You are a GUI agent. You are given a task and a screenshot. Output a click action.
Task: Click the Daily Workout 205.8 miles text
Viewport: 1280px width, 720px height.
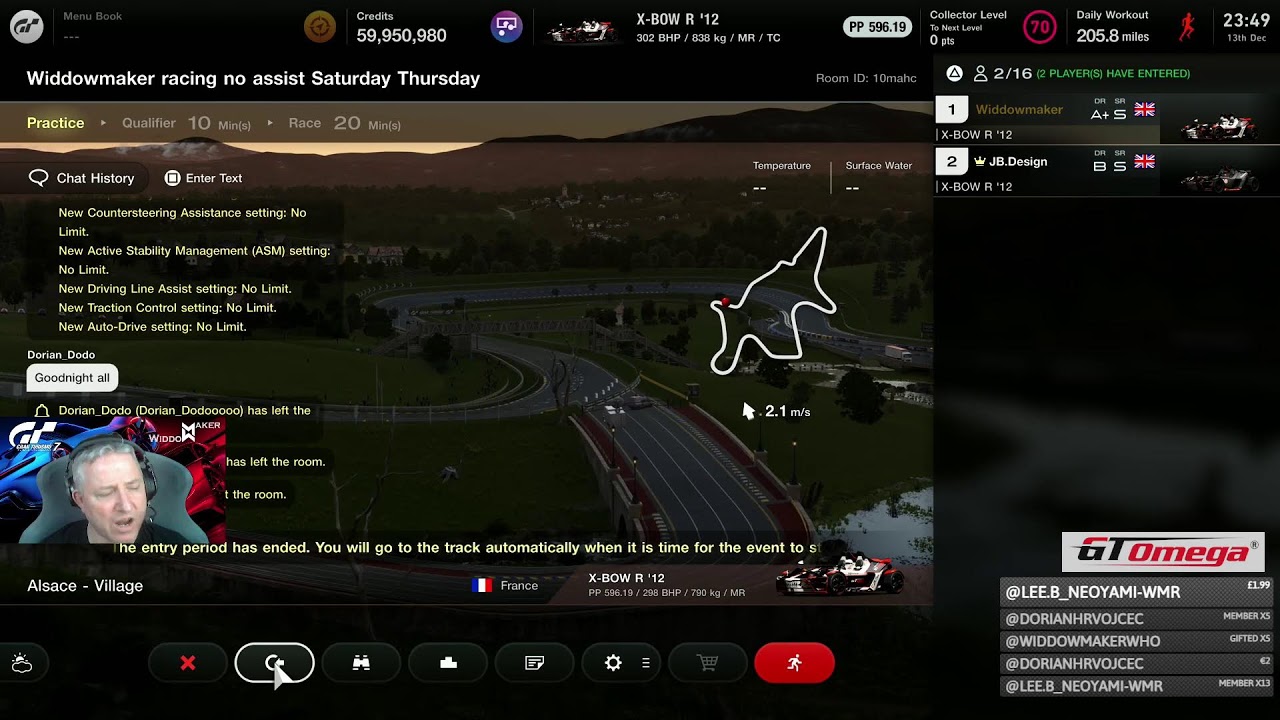[x=1112, y=28]
